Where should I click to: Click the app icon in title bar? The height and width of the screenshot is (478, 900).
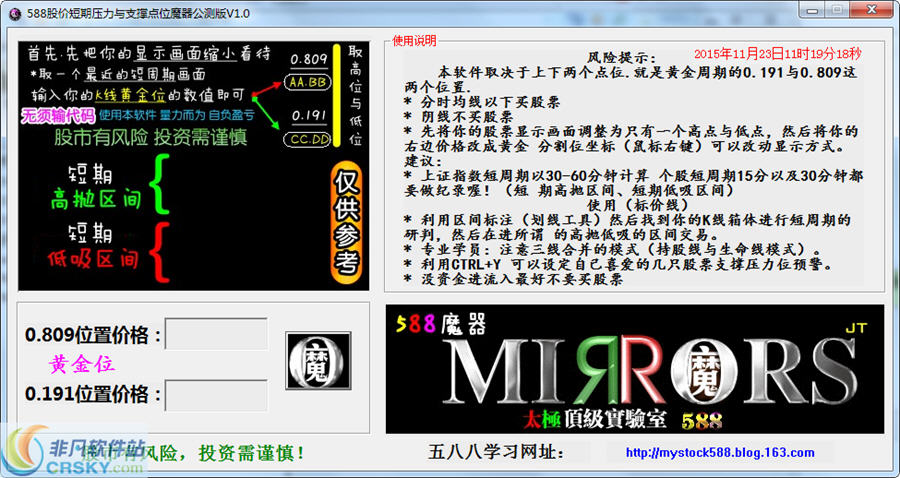[x=16, y=13]
